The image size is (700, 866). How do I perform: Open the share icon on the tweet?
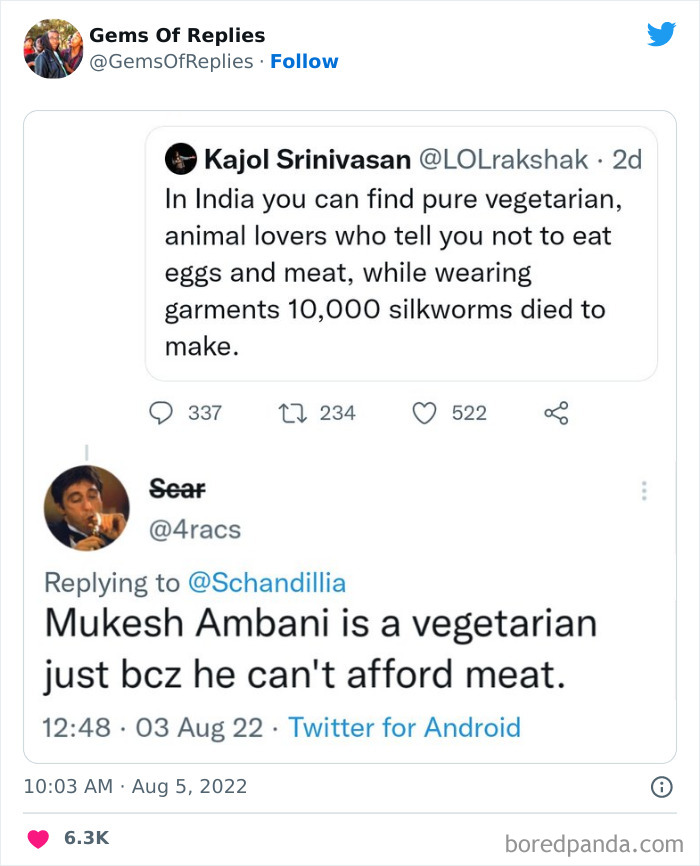click(556, 411)
